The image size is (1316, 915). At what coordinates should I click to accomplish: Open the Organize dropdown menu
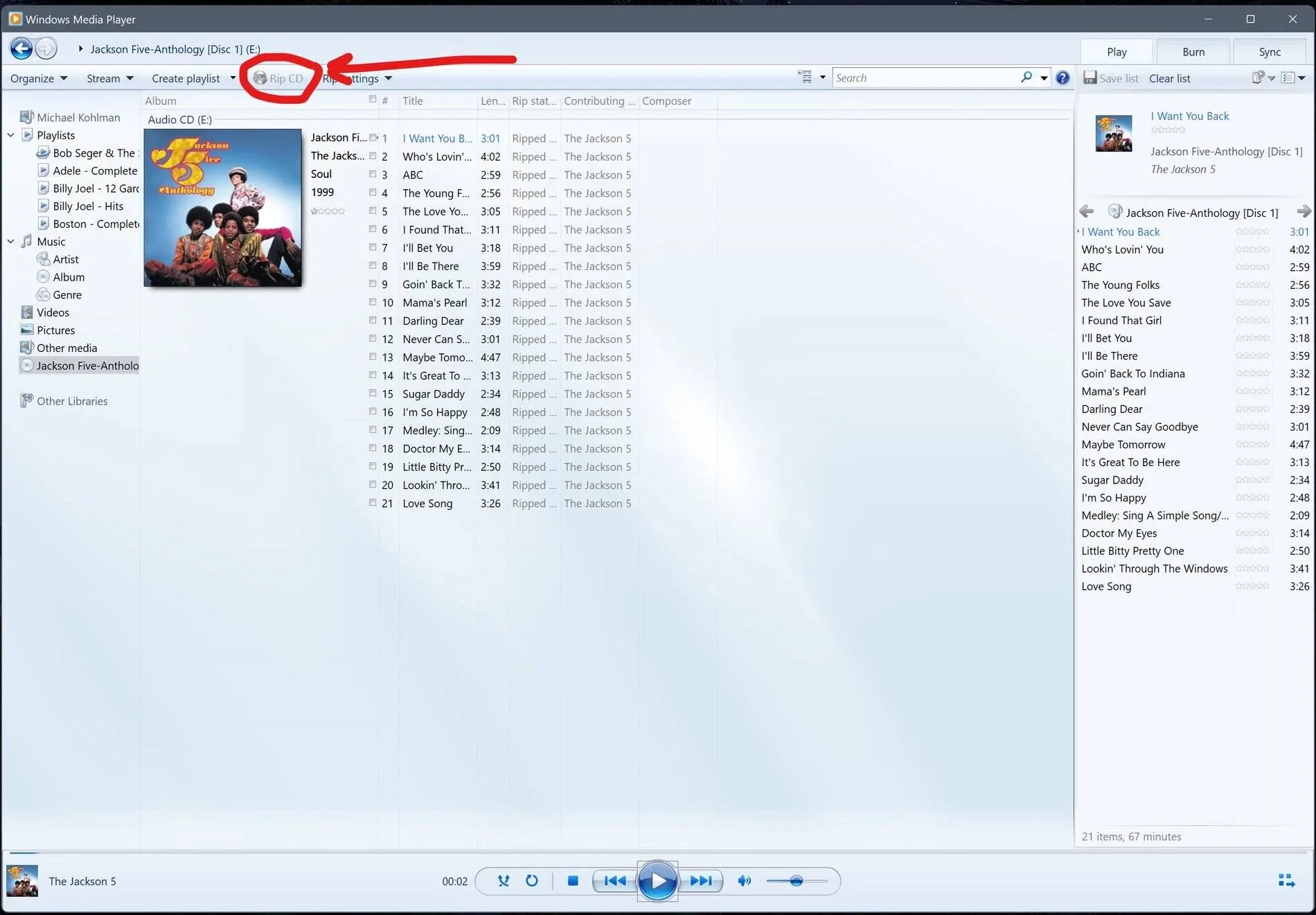pos(38,78)
